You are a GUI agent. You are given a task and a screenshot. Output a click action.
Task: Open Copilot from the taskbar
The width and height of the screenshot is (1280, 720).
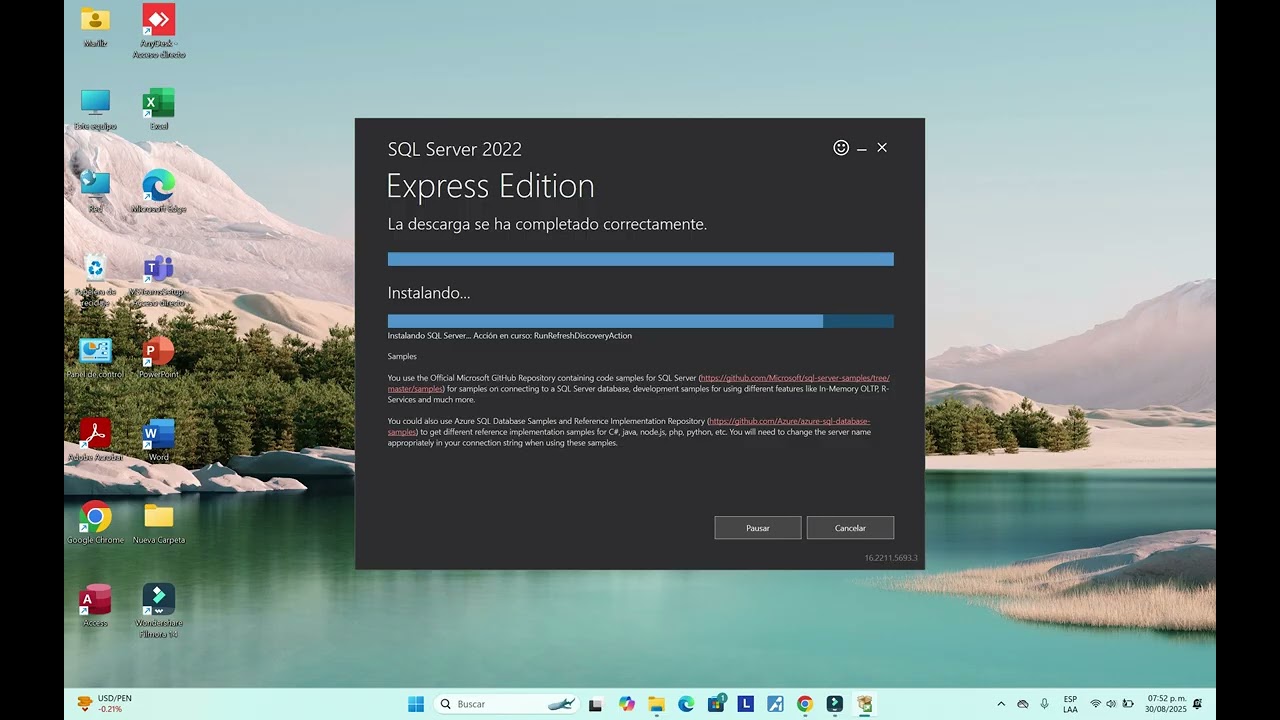point(626,704)
